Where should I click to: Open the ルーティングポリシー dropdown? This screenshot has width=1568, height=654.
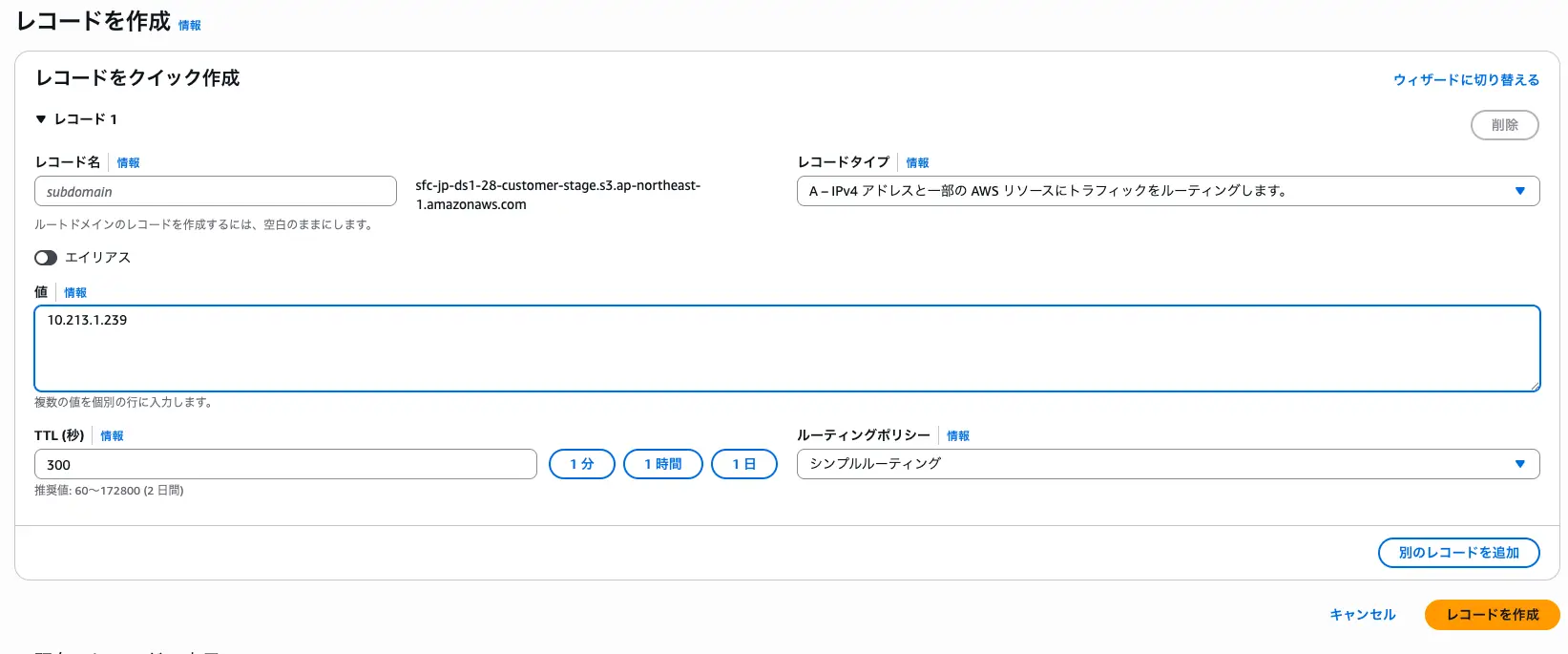[x=1167, y=464]
